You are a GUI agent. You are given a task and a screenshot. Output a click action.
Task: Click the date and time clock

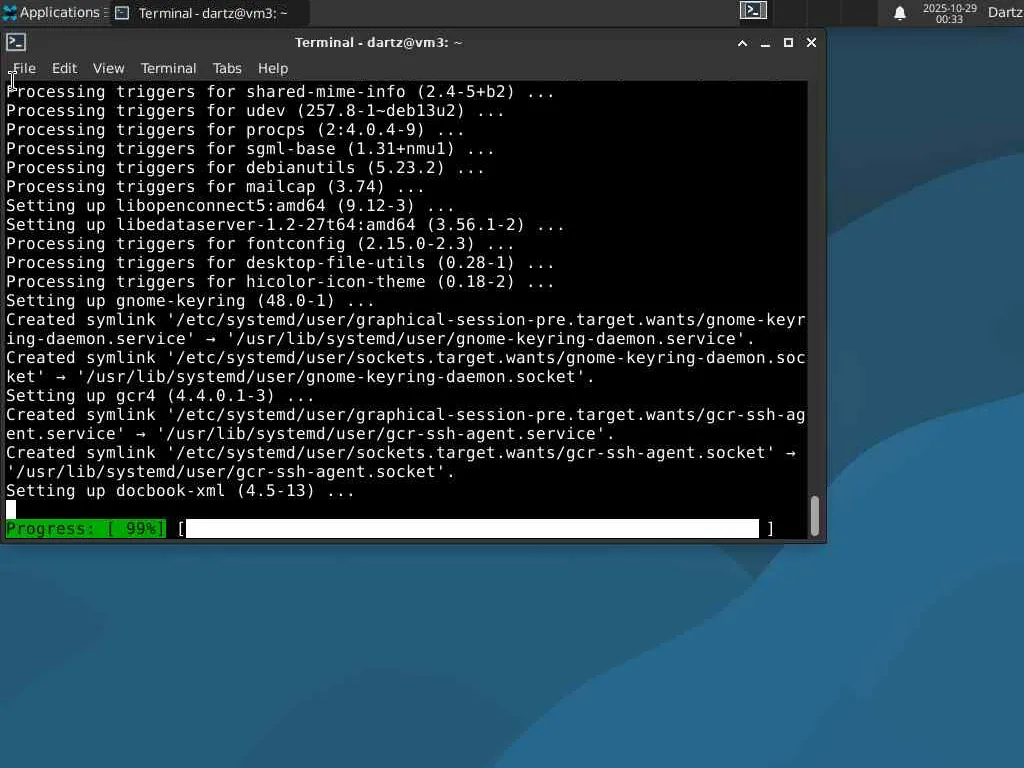950,13
